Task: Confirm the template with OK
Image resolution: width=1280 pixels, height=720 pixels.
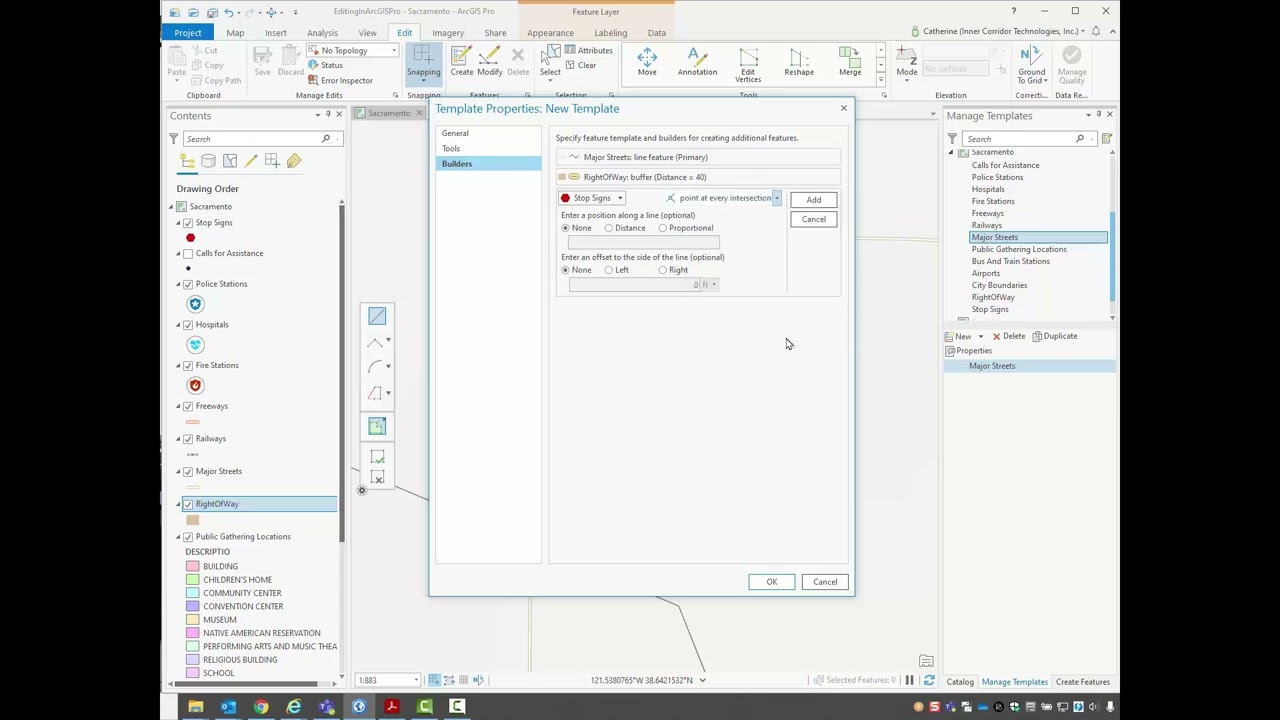Action: [x=772, y=582]
